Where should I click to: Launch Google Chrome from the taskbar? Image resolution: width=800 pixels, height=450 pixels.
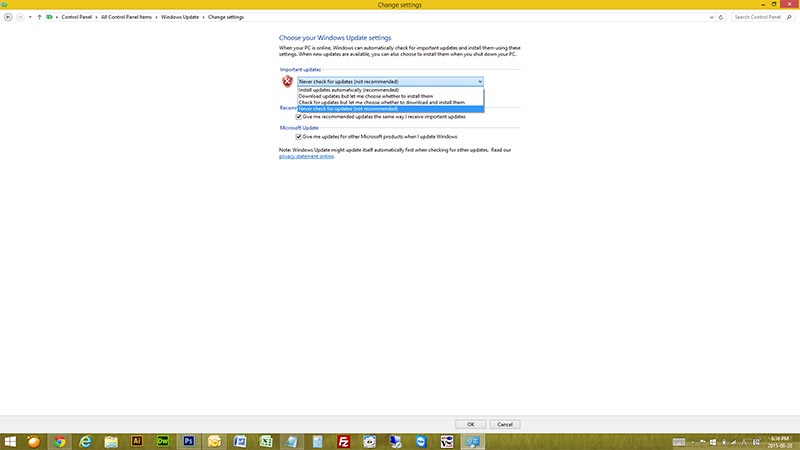(60, 442)
